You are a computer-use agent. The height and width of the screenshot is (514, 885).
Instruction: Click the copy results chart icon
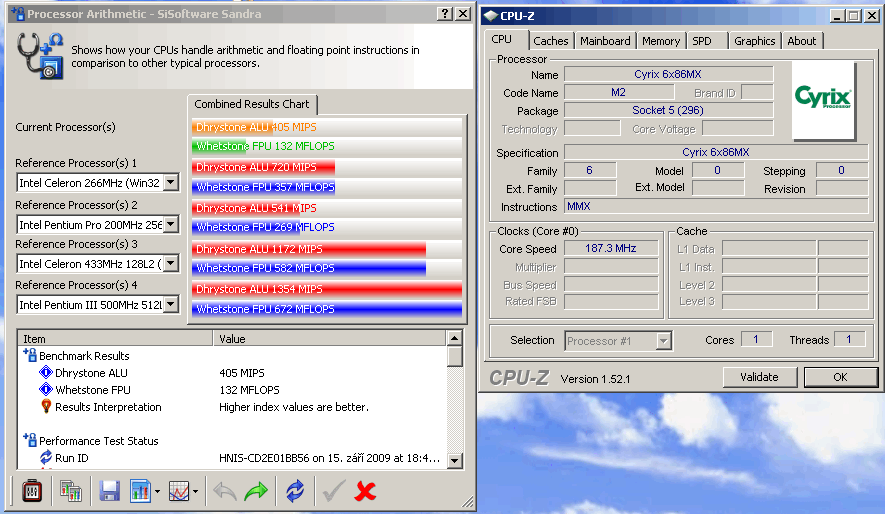point(70,491)
